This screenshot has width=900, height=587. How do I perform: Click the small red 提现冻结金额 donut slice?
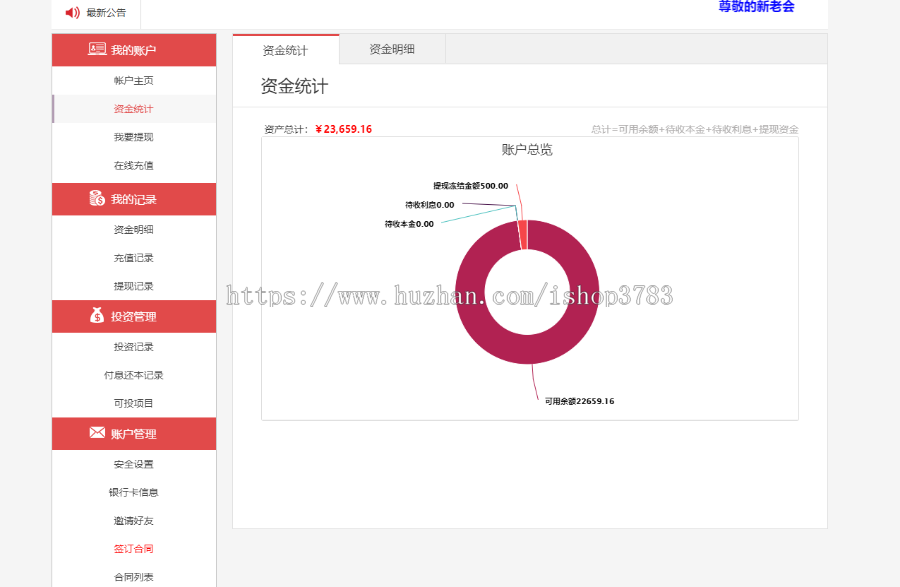(523, 235)
